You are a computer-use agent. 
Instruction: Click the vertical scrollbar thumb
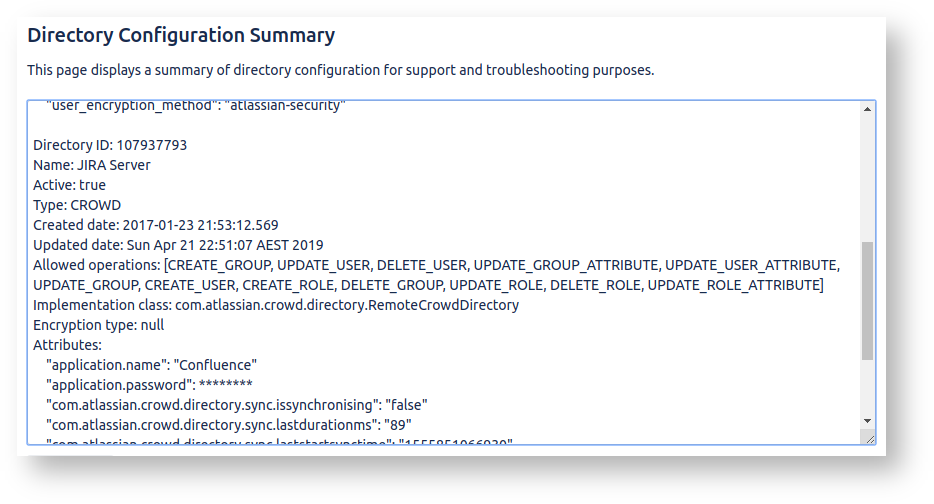coord(867,300)
